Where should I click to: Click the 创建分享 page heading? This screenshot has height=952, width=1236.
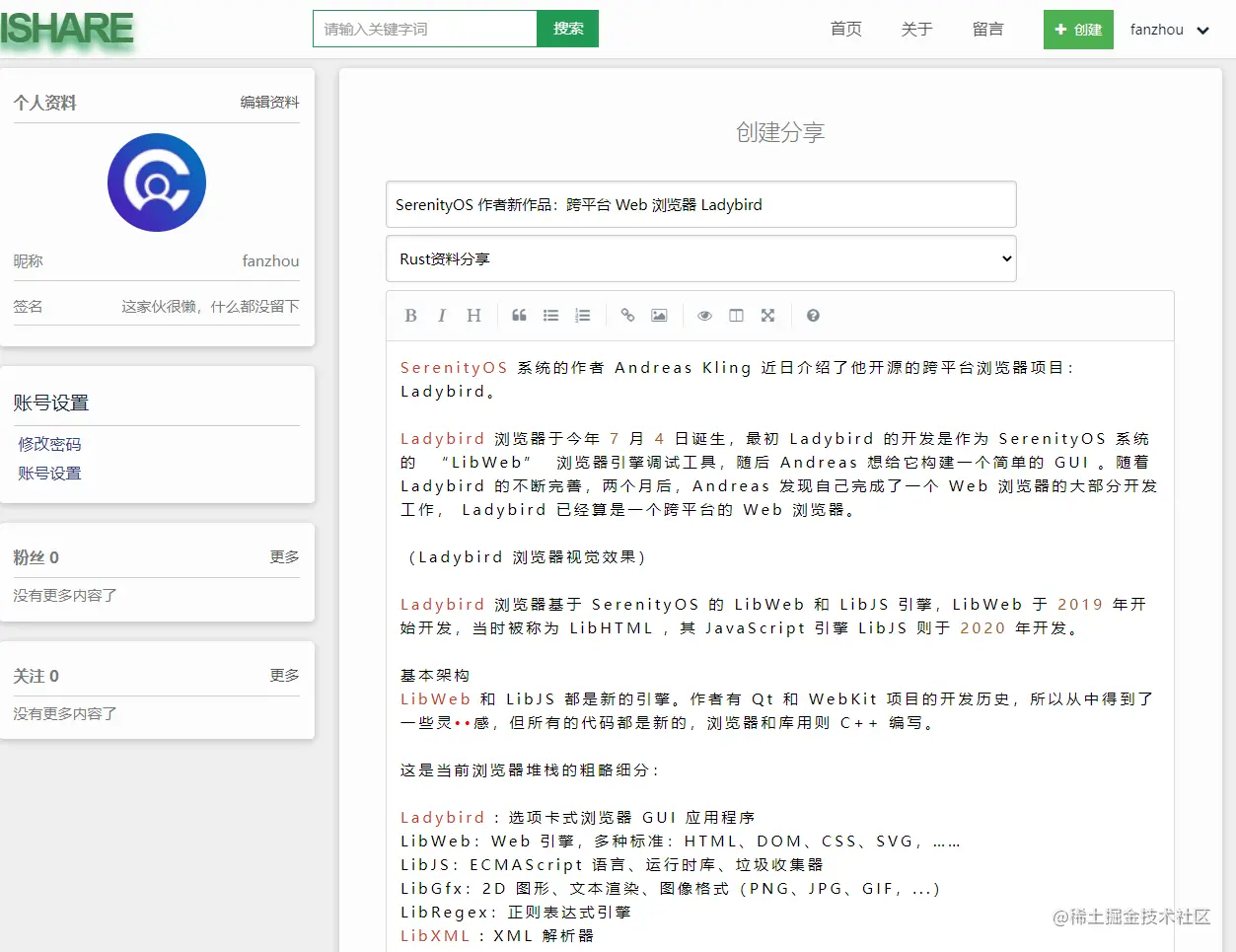click(x=780, y=132)
